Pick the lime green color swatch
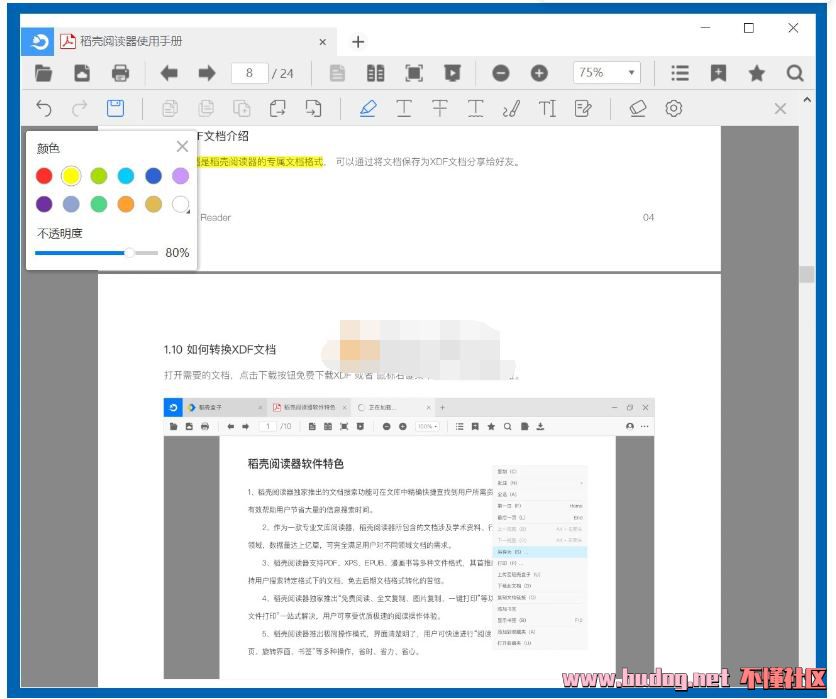Screen dimensions: 836x699 pyautogui.click(x=99, y=175)
